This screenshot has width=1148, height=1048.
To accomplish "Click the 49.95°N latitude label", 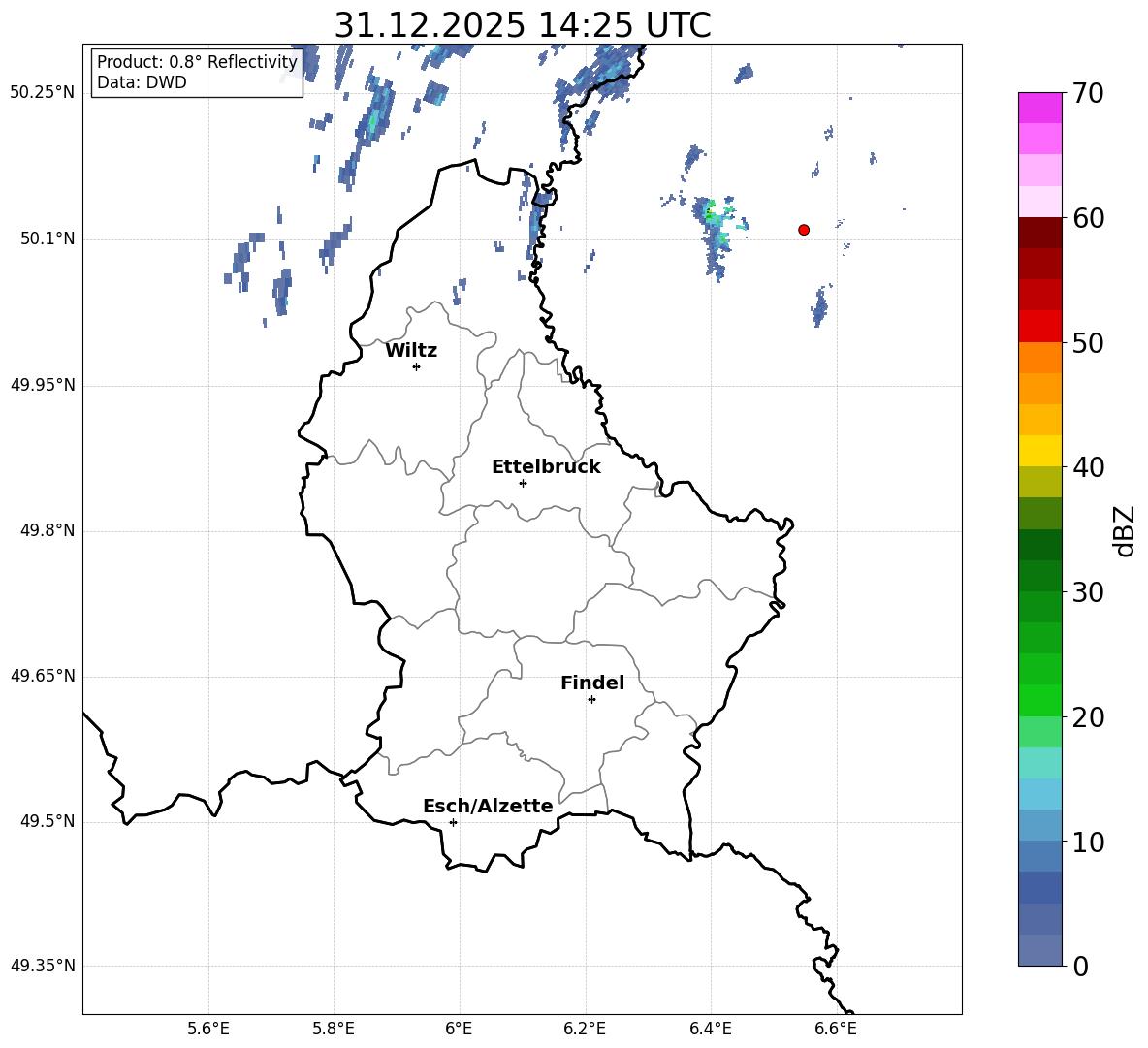I will [x=43, y=385].
